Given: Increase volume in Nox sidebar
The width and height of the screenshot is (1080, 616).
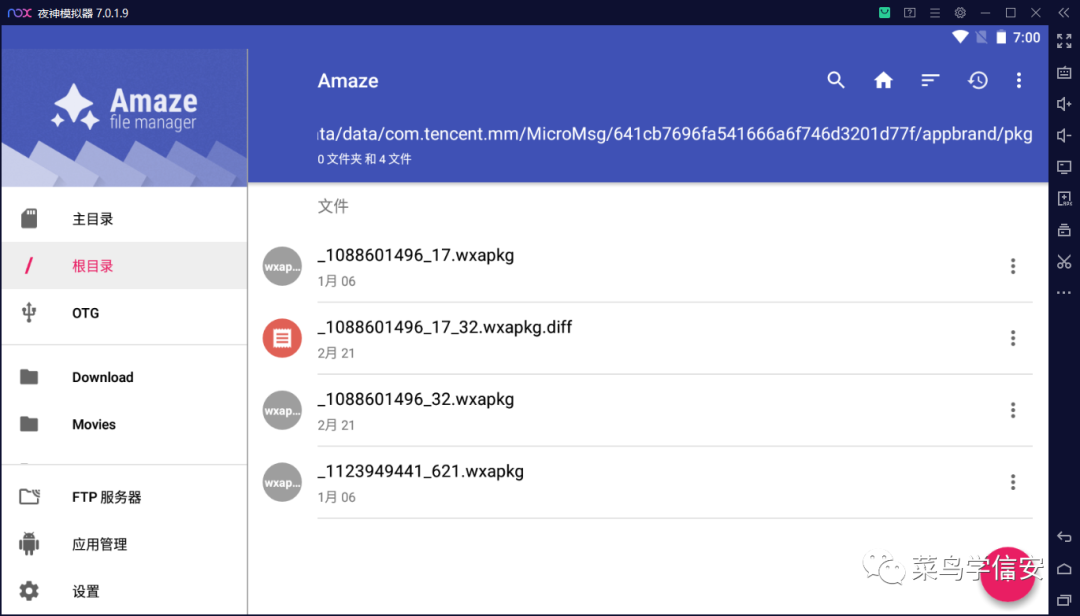Looking at the screenshot, I should point(1064,103).
